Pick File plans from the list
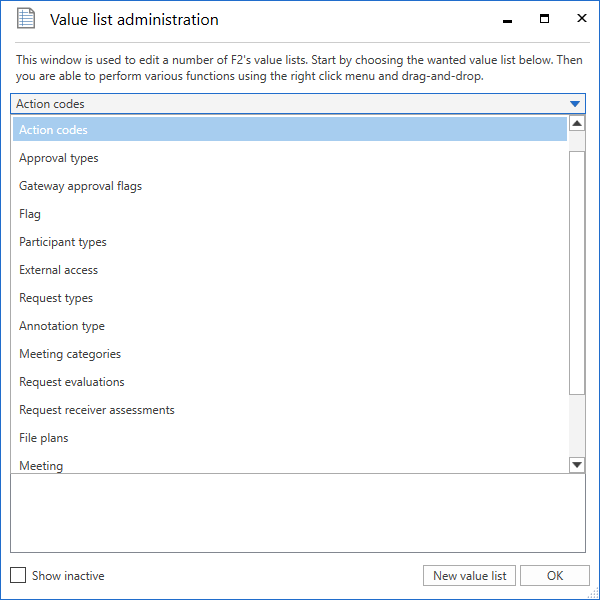600x600 pixels. click(x=44, y=438)
